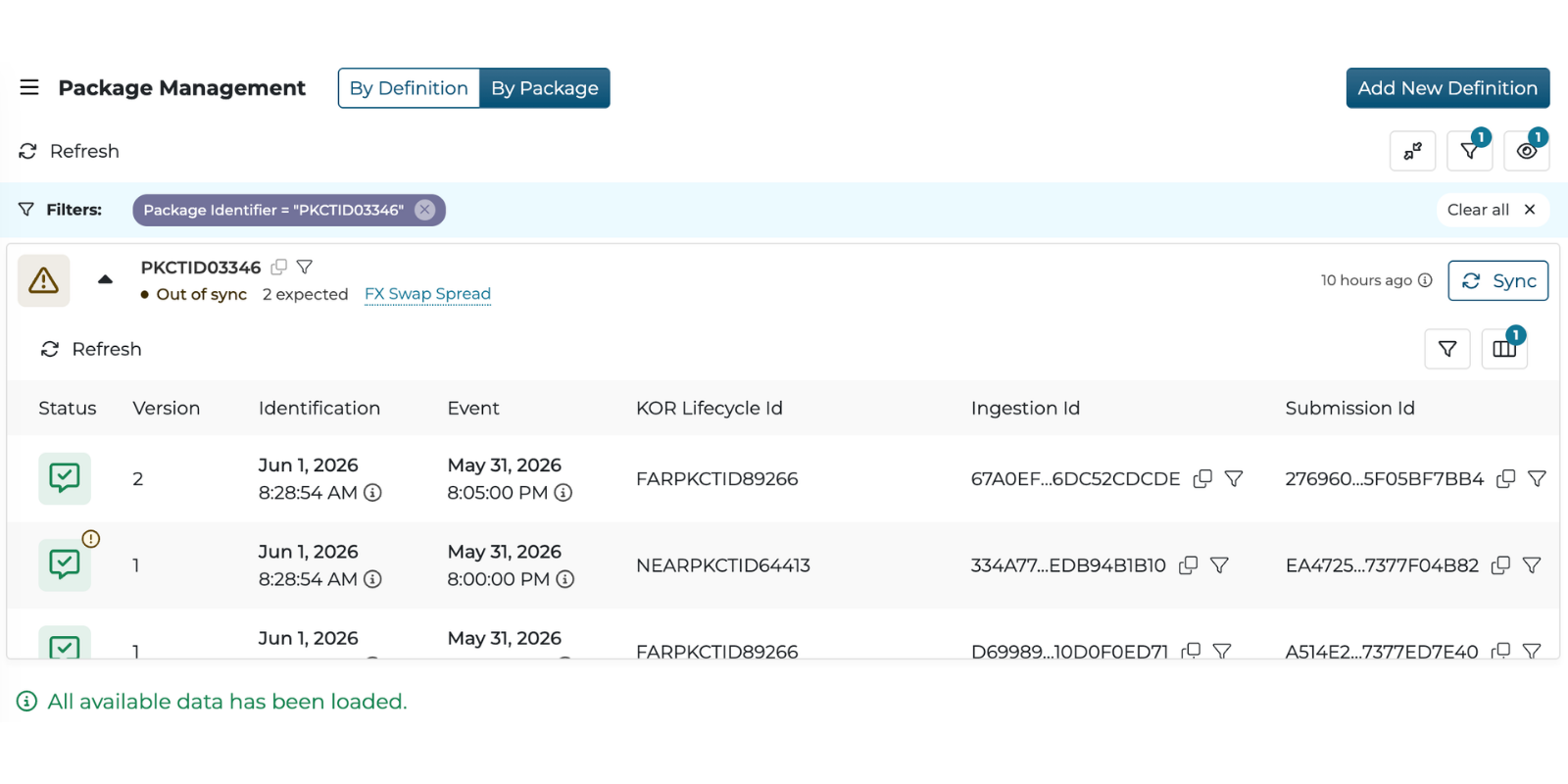Copy submission id 276960...5F05BF7BB4
Viewport: 1568px width, 784px height.
1506,478
